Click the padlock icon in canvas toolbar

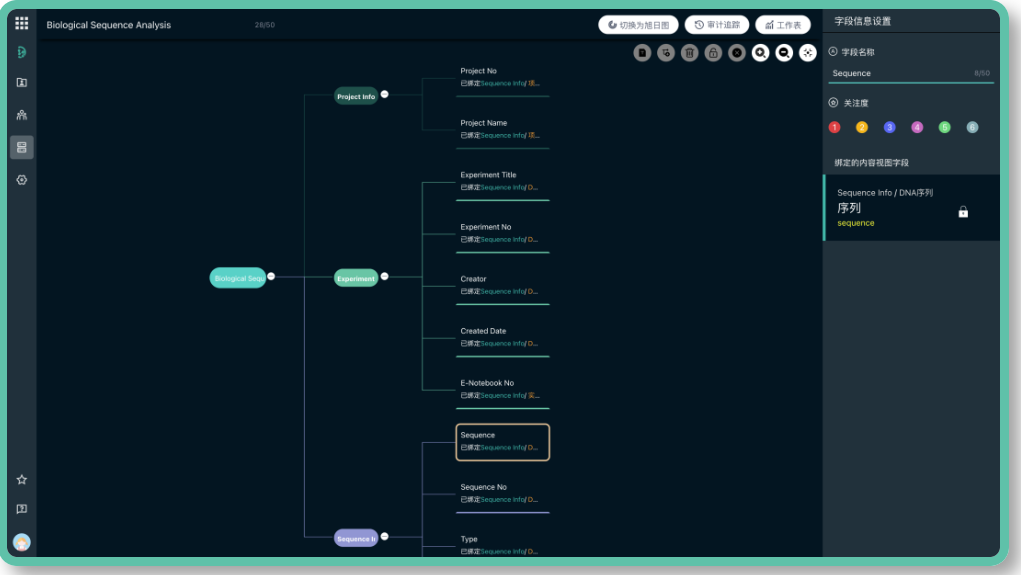[713, 53]
